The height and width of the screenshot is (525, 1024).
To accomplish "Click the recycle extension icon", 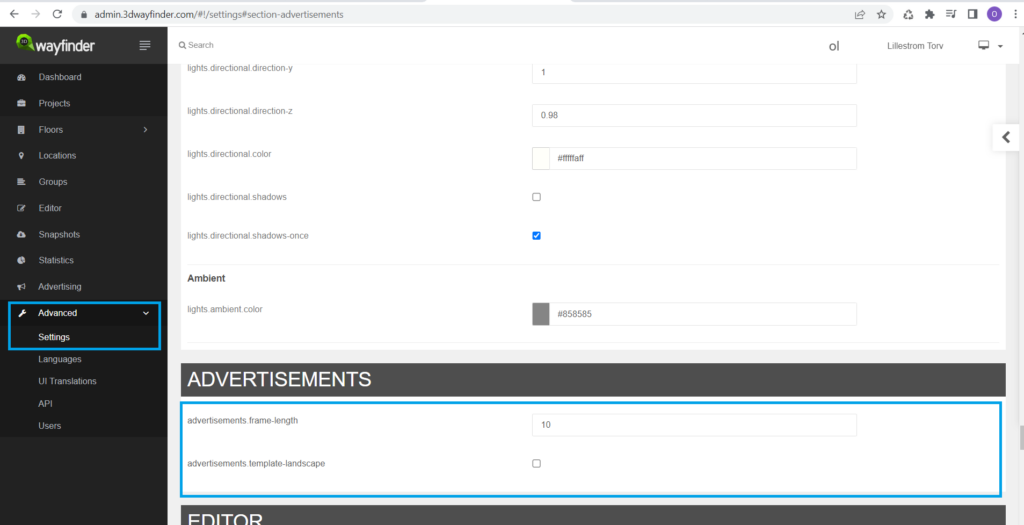I will [908, 14].
